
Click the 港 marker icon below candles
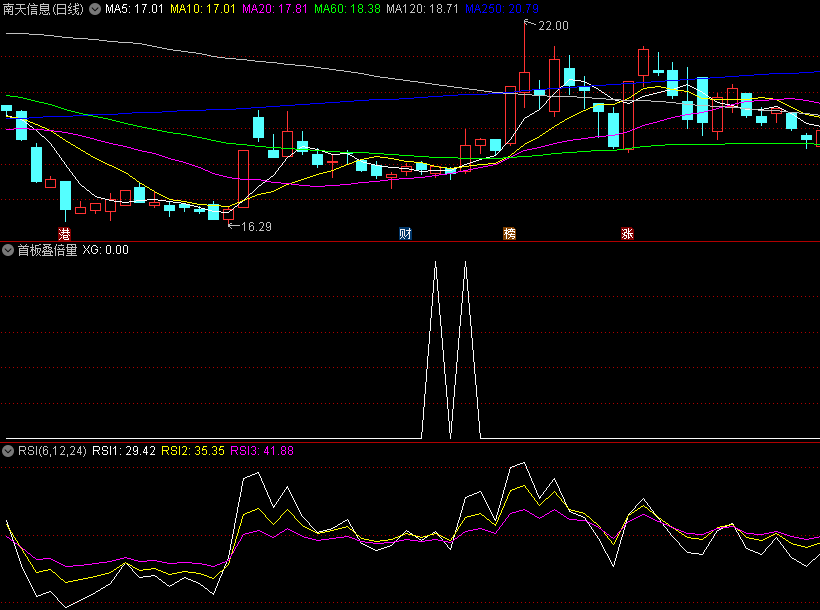point(64,233)
